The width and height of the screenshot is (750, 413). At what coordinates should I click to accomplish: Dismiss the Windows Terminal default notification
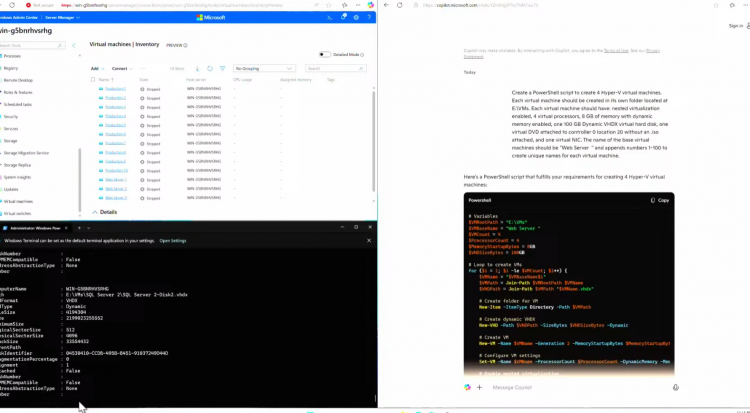click(x=369, y=240)
